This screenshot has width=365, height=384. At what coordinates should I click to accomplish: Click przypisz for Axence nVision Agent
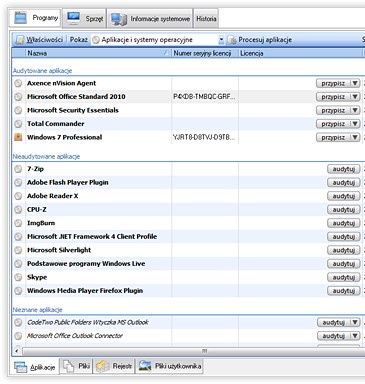click(333, 83)
